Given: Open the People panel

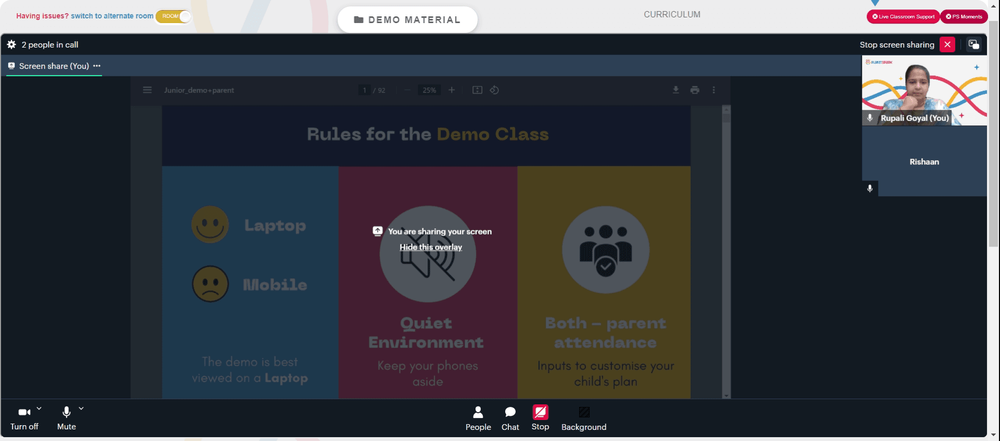Looking at the screenshot, I should tap(478, 419).
